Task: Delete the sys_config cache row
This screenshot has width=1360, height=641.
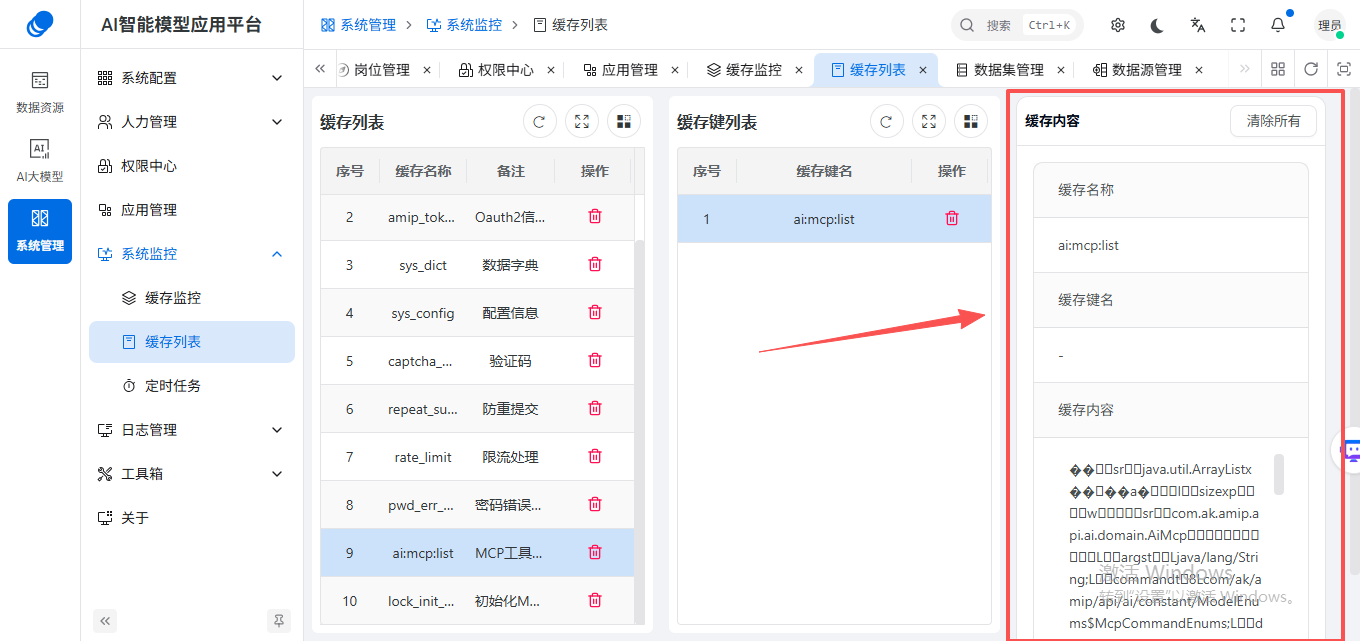Action: tap(595, 312)
